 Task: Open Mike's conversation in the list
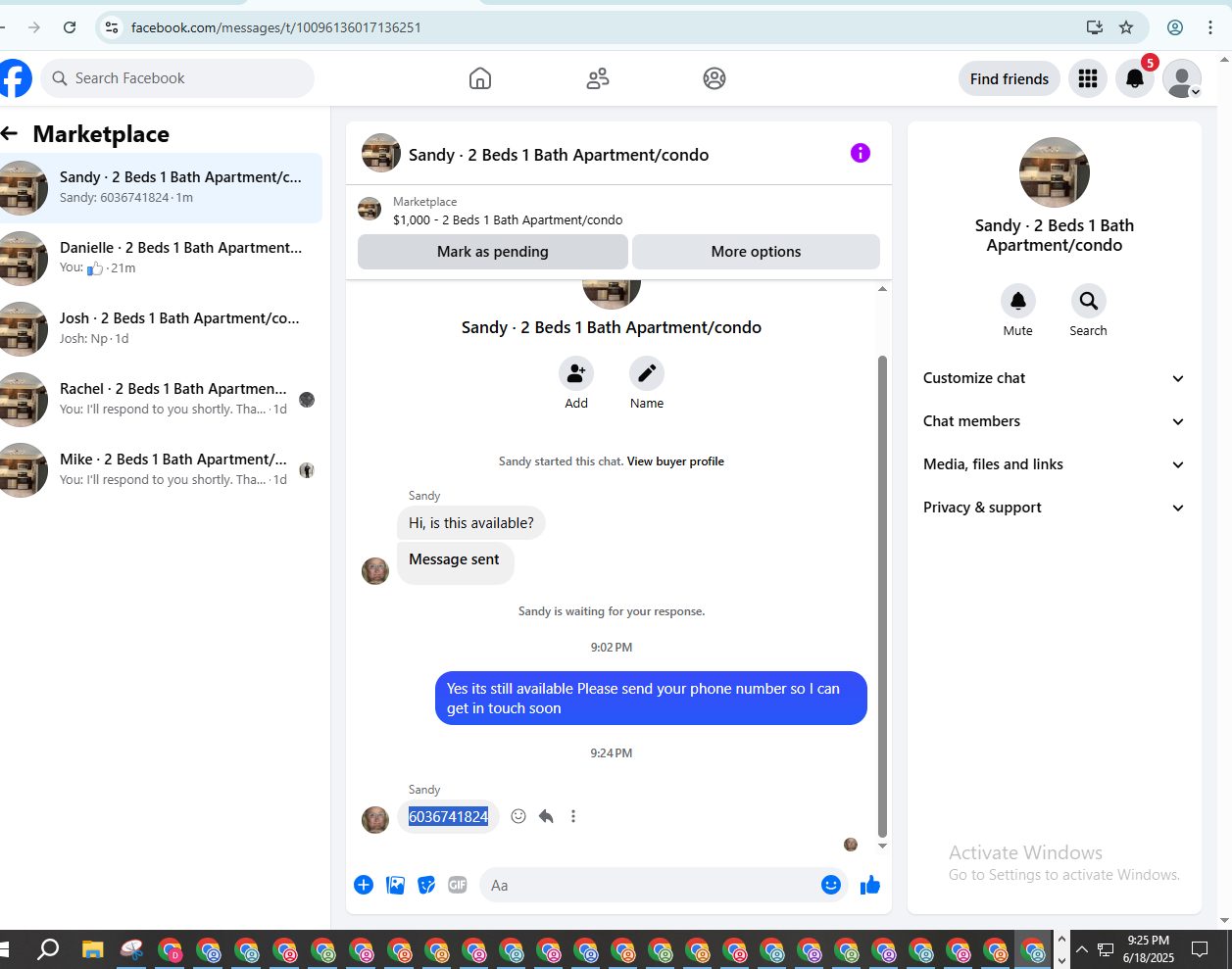click(161, 470)
